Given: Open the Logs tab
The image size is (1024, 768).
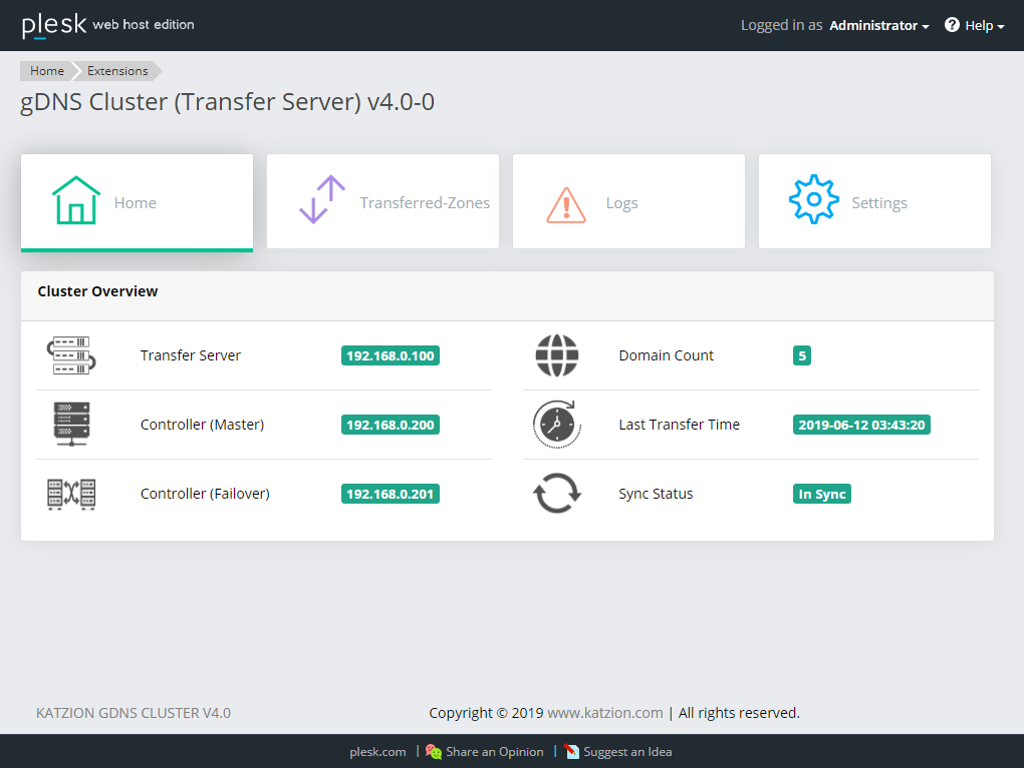Looking at the screenshot, I should click(629, 201).
